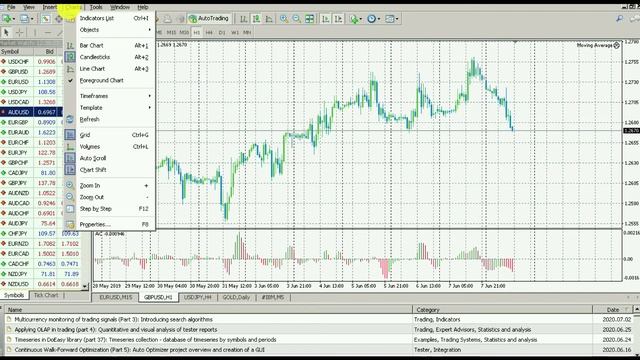Open the Insert menu
Screen dimensions: 640x360
tap(50, 7)
